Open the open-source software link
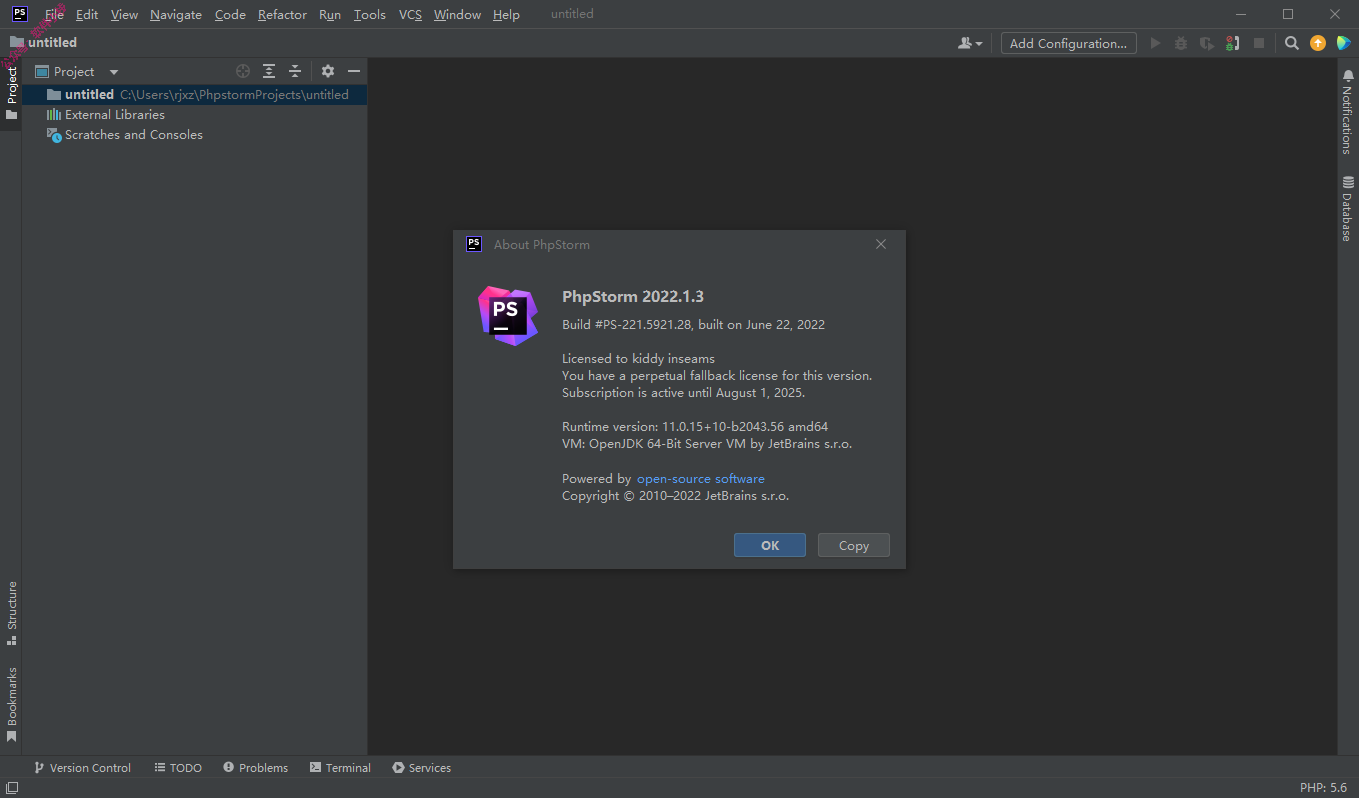This screenshot has height=798, width=1359. tap(701, 479)
